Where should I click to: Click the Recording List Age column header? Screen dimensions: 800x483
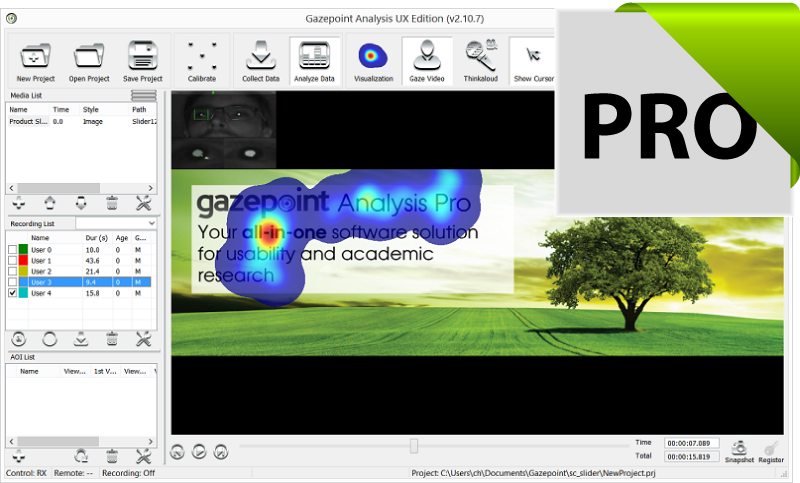tap(122, 238)
